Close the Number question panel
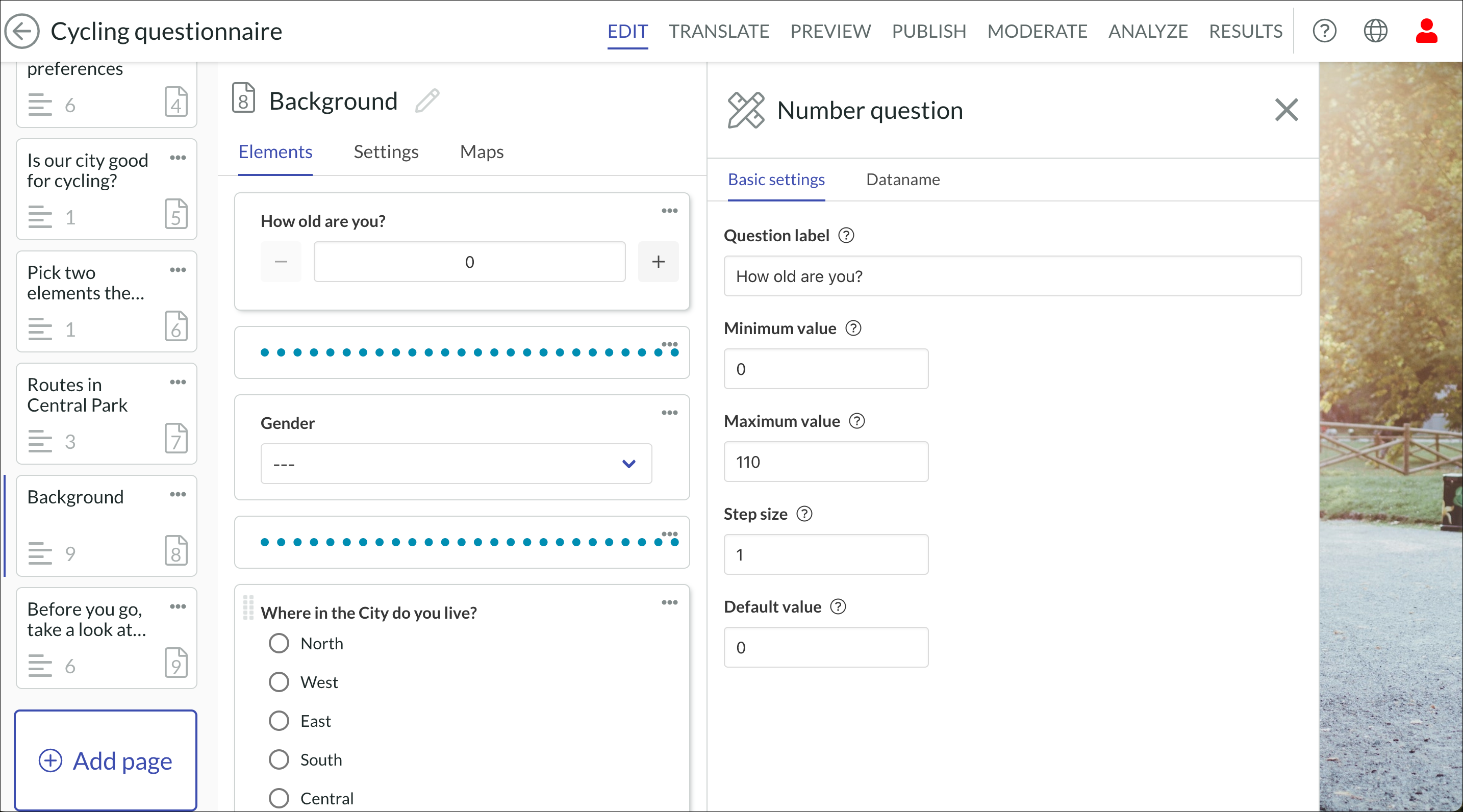This screenshot has width=1463, height=812. [x=1287, y=110]
